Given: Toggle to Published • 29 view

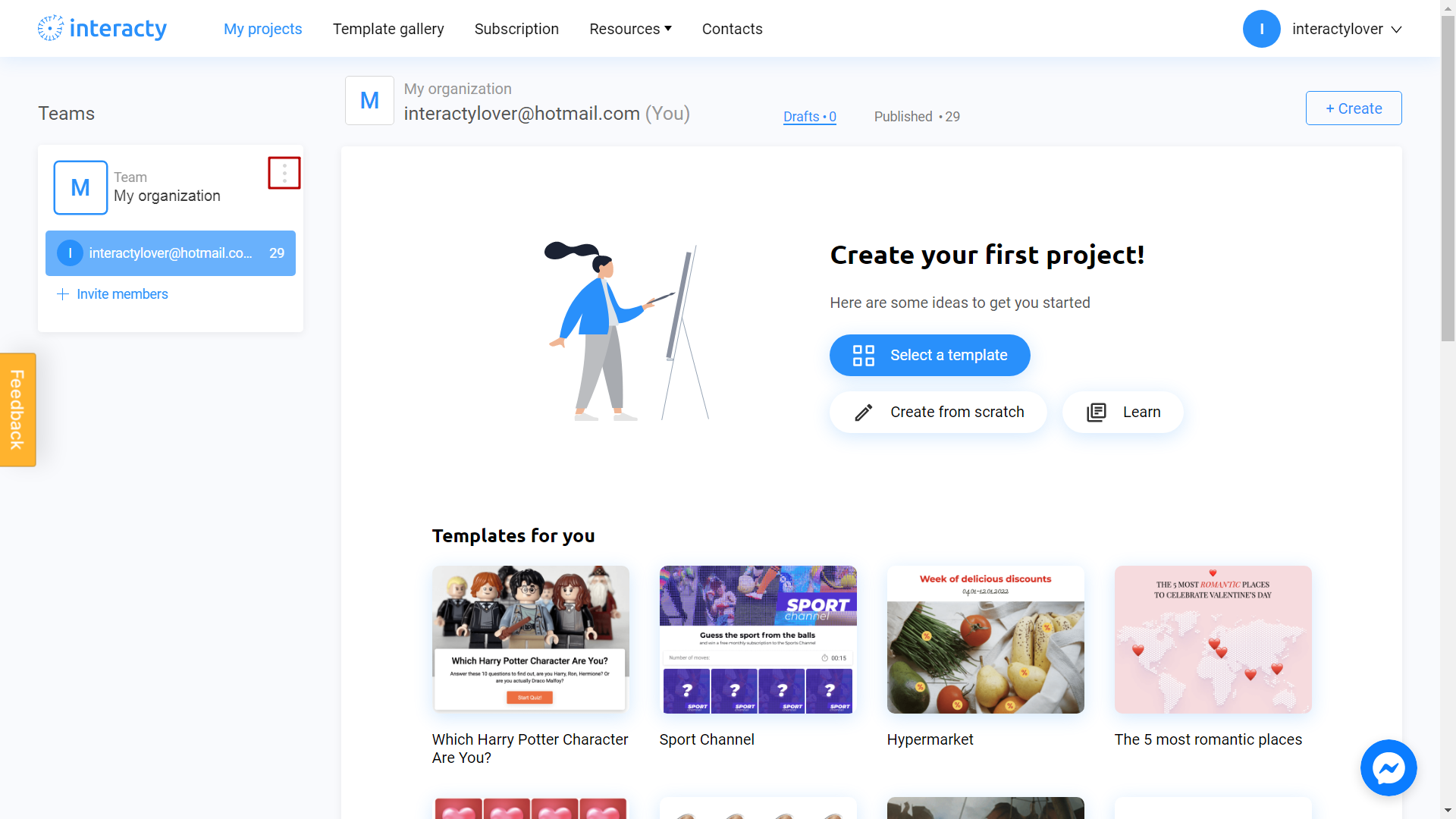Looking at the screenshot, I should pos(916,116).
